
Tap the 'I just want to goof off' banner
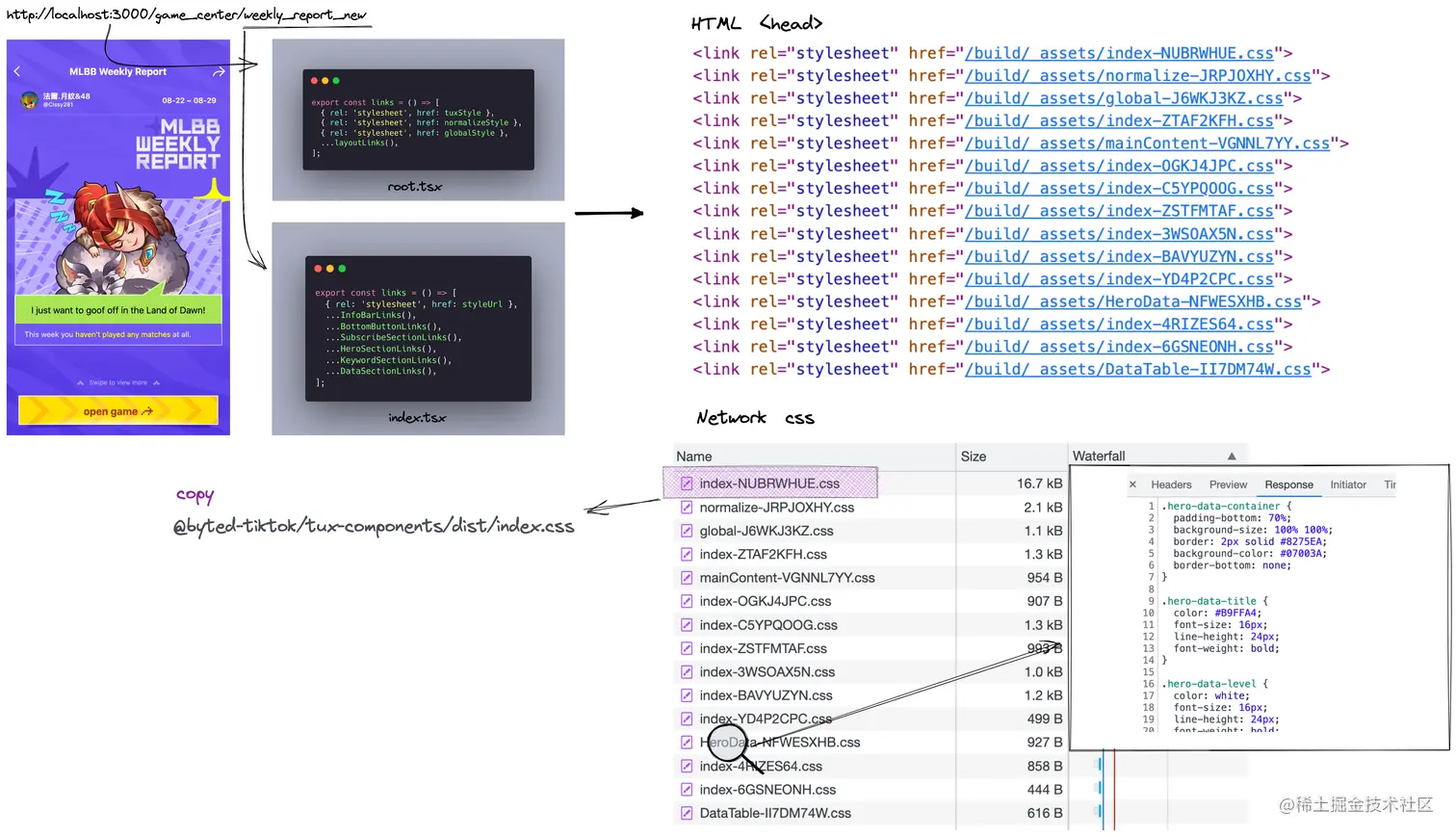[118, 310]
